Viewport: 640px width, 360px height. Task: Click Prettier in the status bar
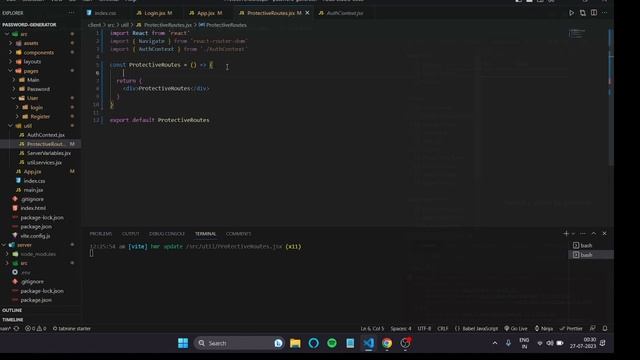tap(571, 328)
